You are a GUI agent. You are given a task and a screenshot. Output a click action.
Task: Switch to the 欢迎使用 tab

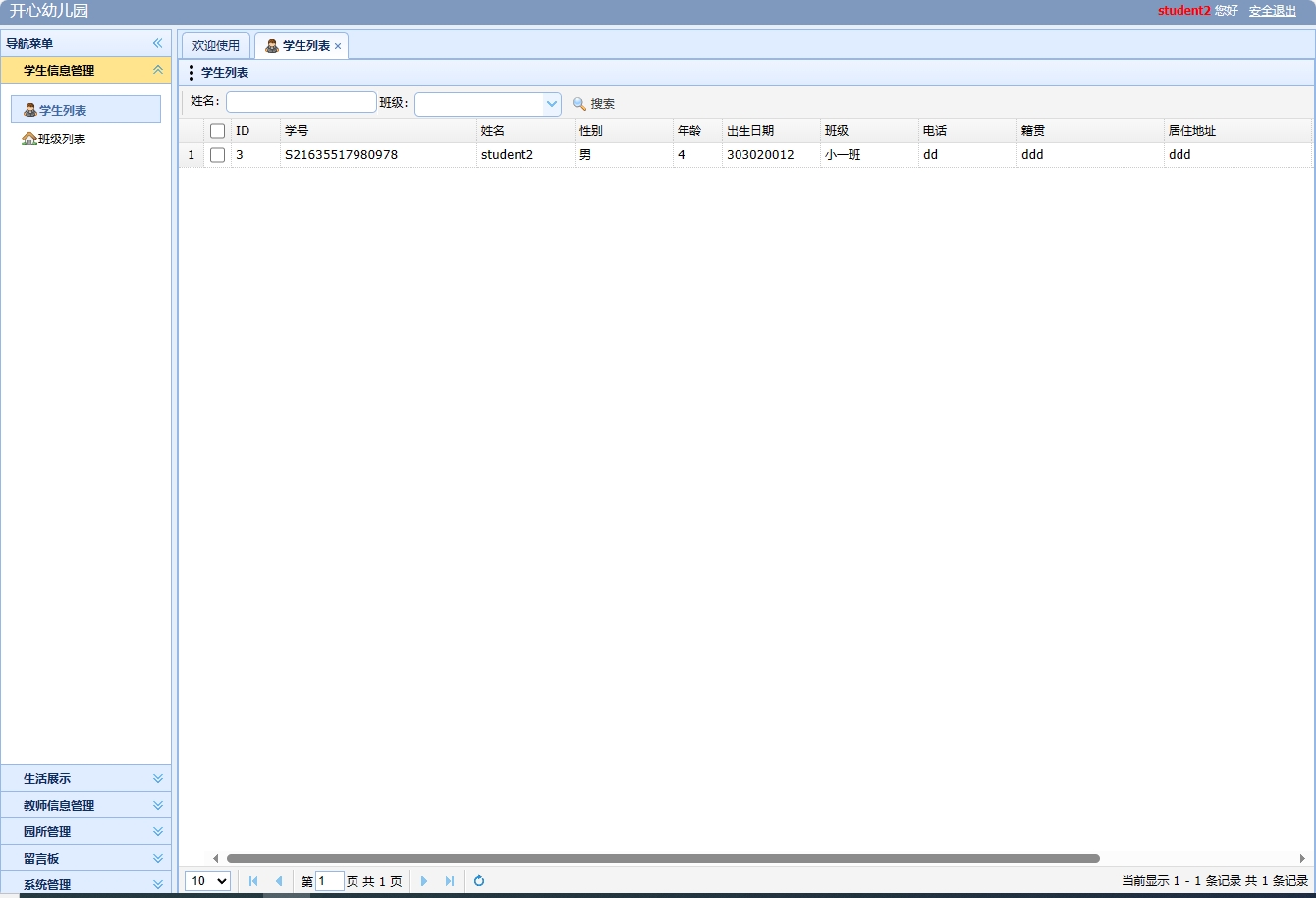coord(216,46)
